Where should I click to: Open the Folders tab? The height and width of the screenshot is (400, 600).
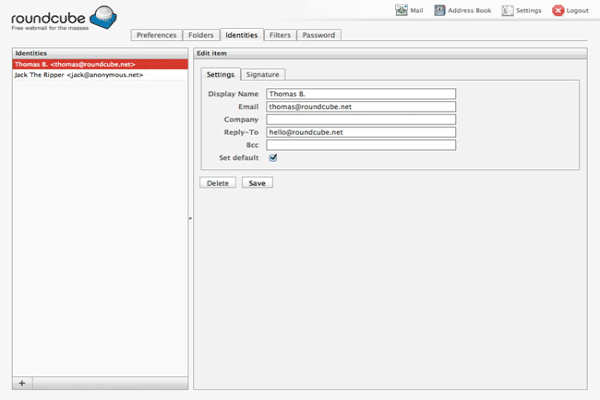(201, 35)
